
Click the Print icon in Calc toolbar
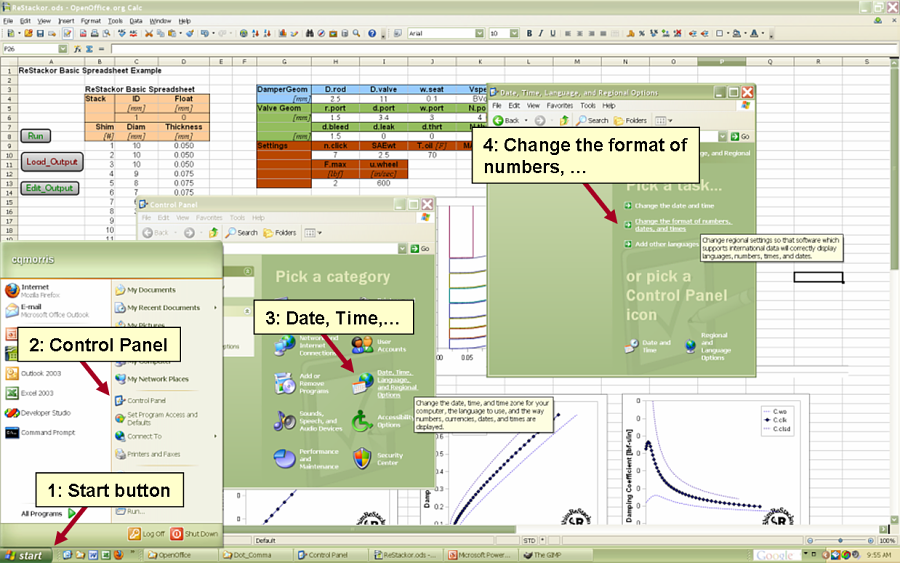[95, 33]
